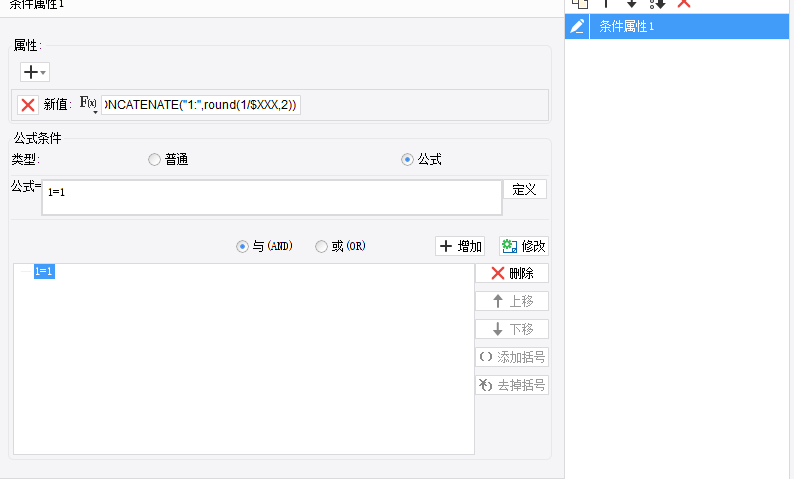Click the 去掉括号 remove brackets button
The image size is (794, 479).
512,385
